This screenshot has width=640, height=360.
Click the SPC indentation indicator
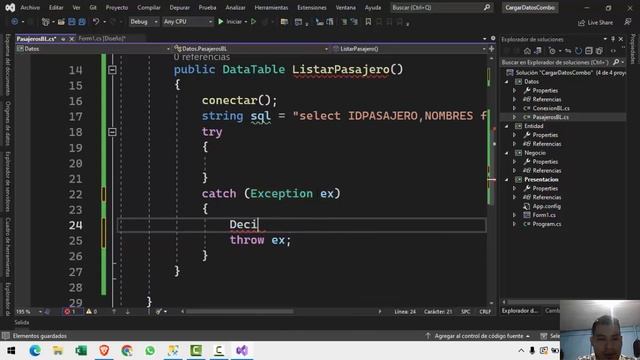[x=466, y=311]
